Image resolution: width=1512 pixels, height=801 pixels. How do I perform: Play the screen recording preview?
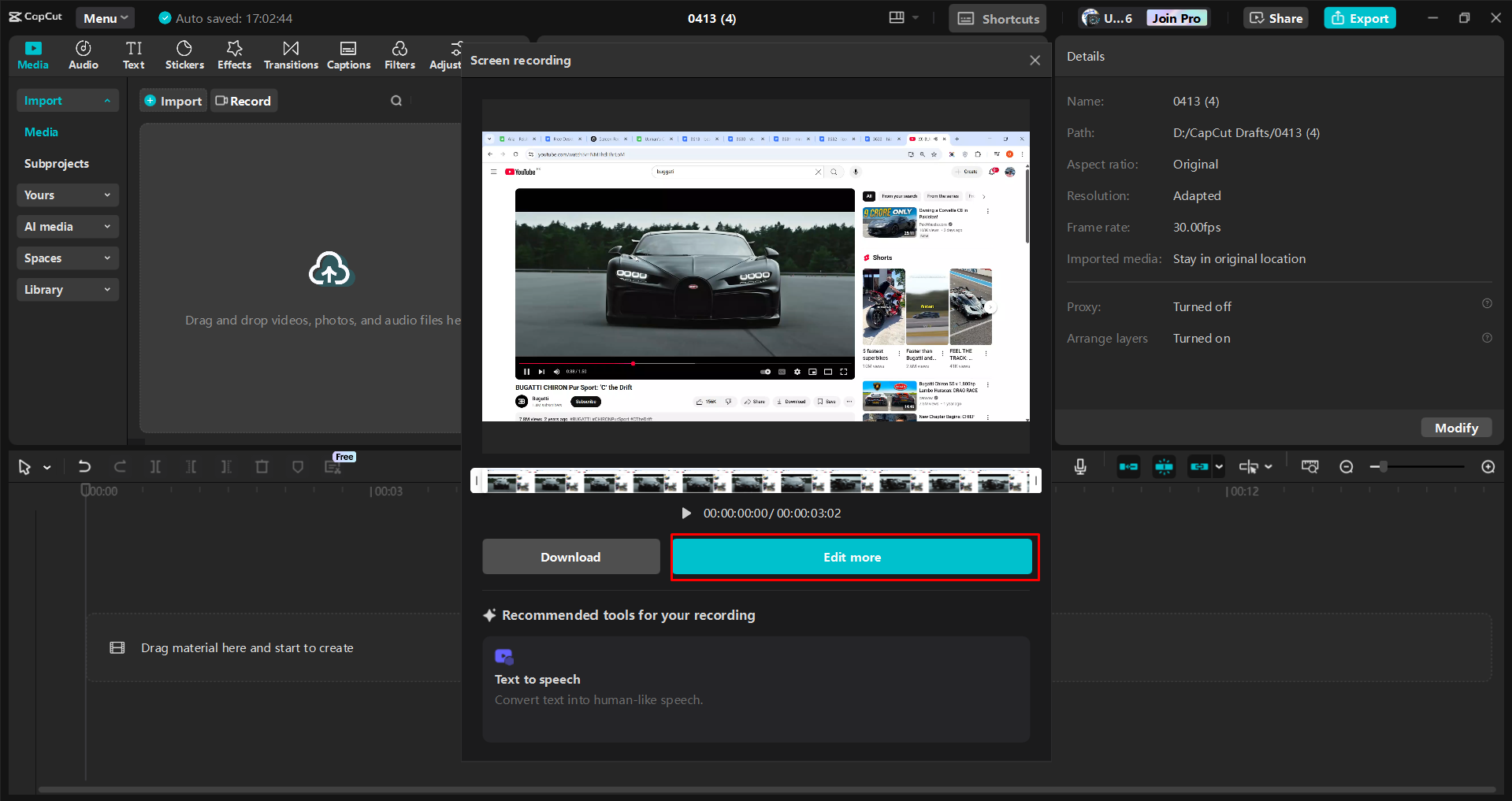pos(686,514)
